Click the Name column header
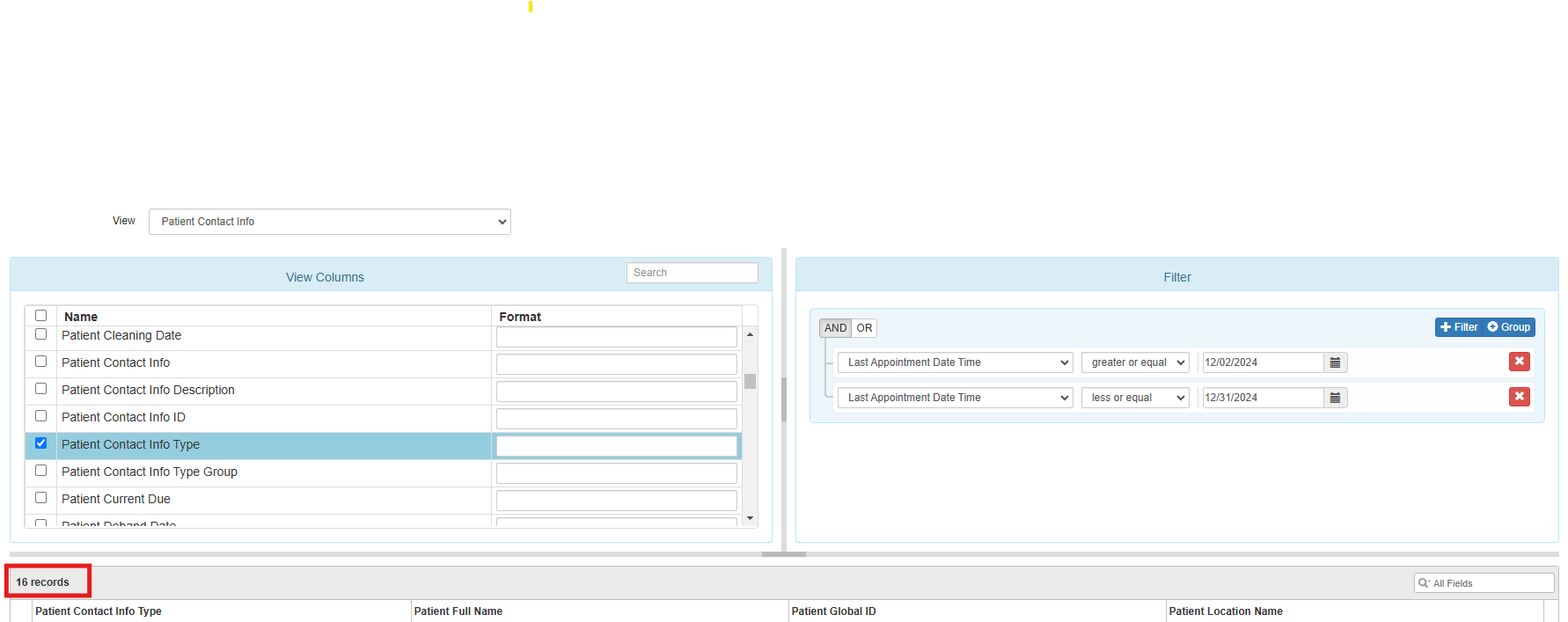 [x=274, y=317]
